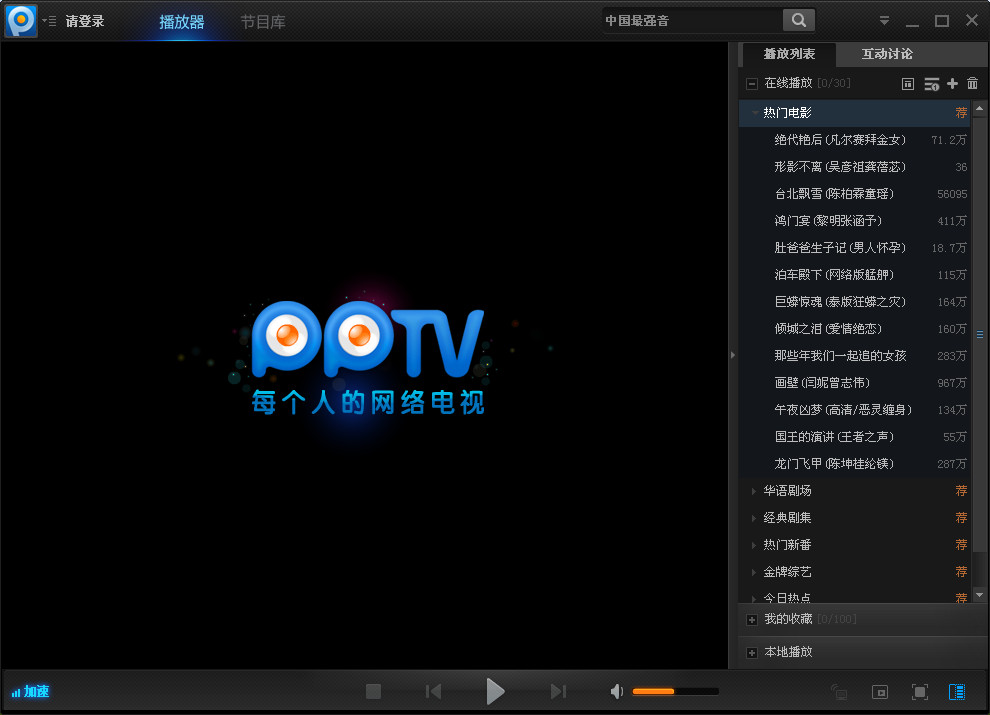Click the 荐 badge on 热门电影 row
The image size is (990, 715).
961,112
